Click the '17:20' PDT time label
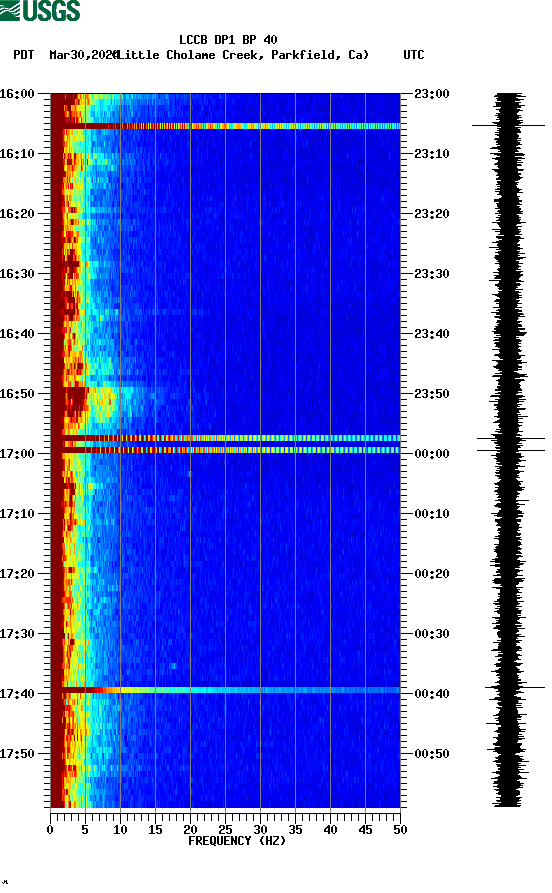The height and width of the screenshot is (893, 552). pos(17,574)
